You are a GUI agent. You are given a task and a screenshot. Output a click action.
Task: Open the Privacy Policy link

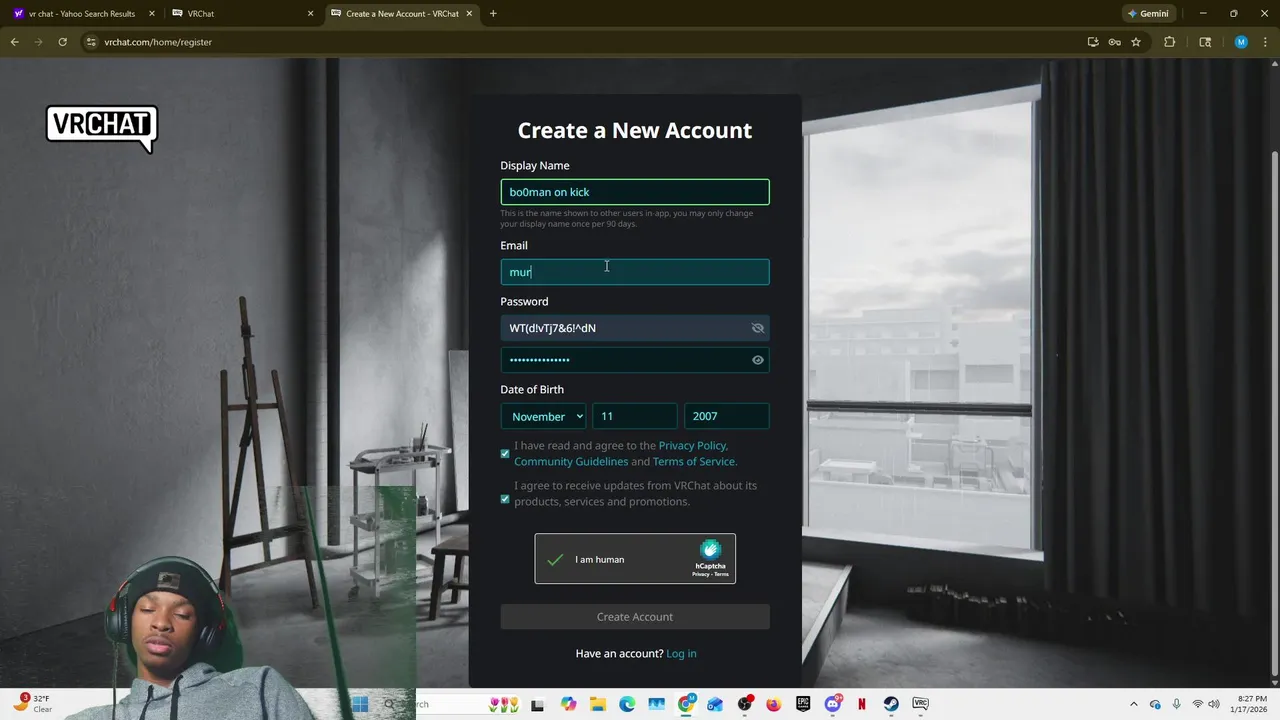point(692,446)
